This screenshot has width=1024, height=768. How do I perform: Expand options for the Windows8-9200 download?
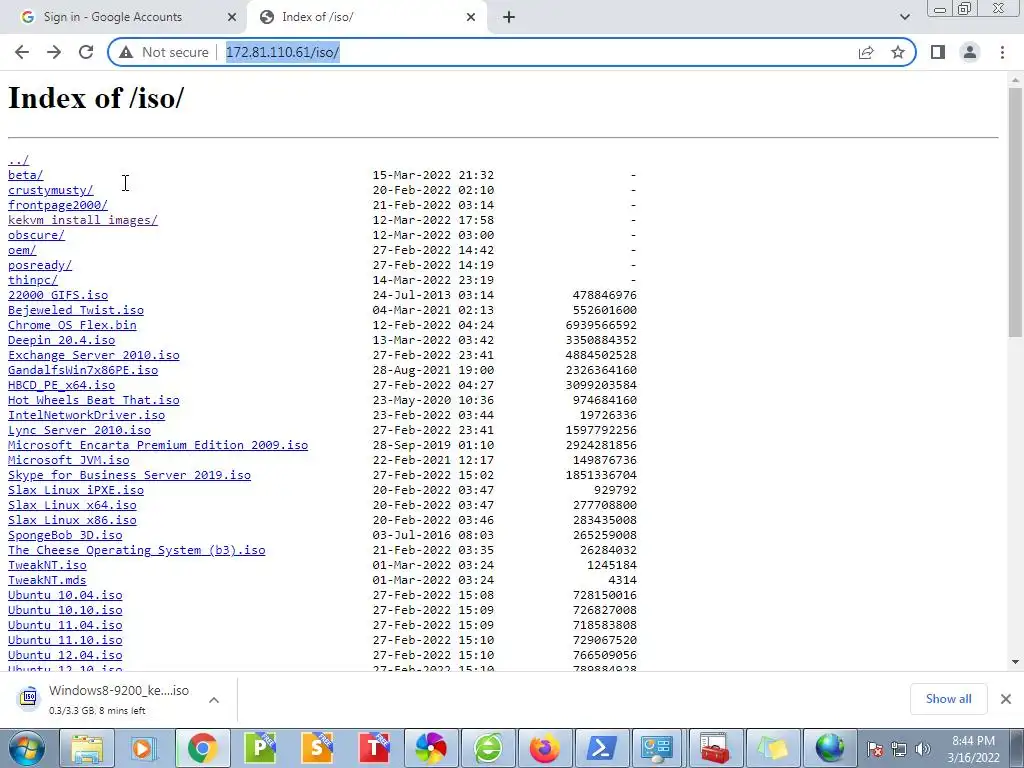(214, 699)
